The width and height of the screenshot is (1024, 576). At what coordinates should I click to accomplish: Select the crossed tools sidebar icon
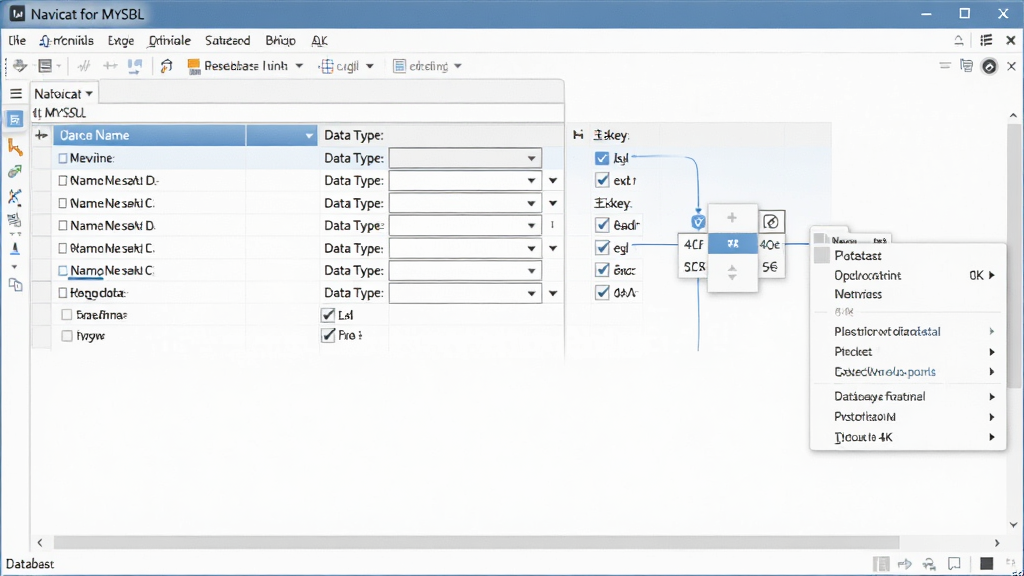click(14, 197)
